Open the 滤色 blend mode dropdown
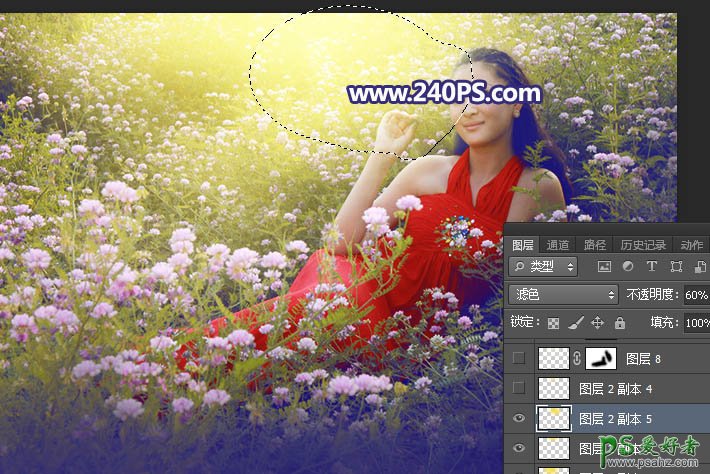 click(563, 295)
